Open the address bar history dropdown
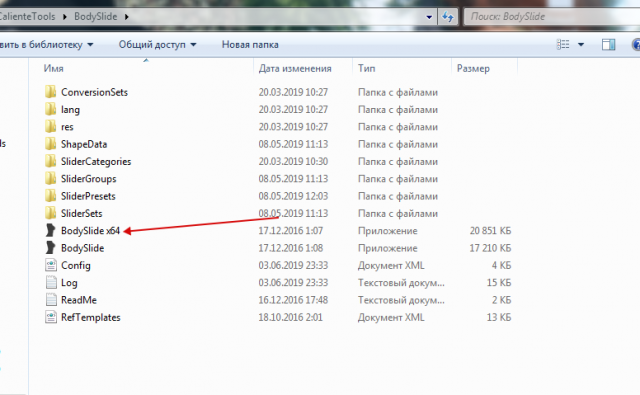Screen dimensions: 640x395 tap(429, 17)
